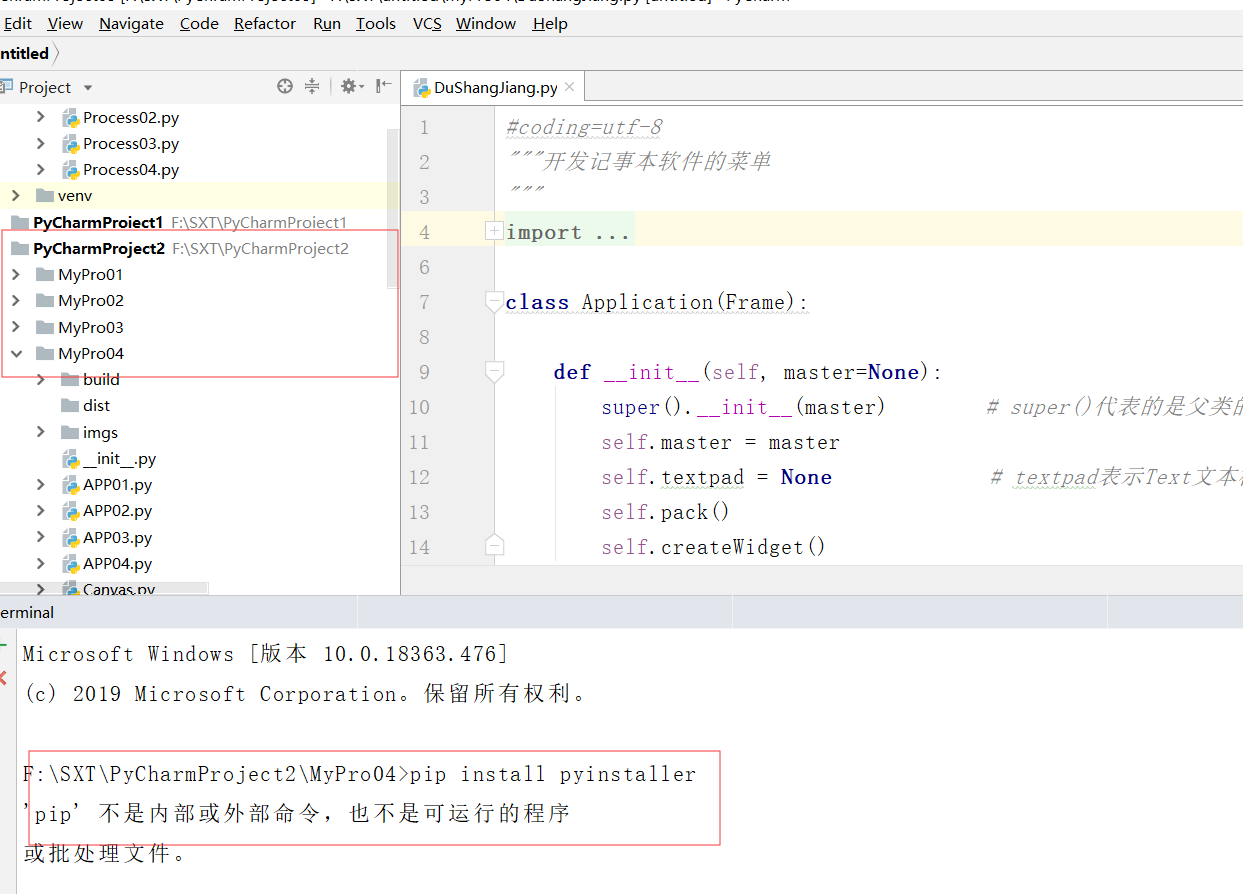This screenshot has width=1243, height=894.
Task: Select the MyPro02 folder
Action: (91, 300)
